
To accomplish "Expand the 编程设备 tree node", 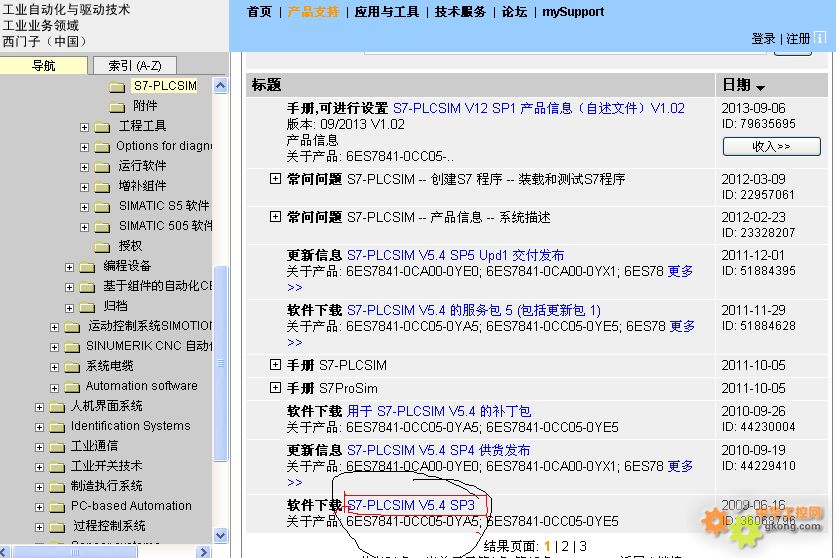I will tap(69, 267).
